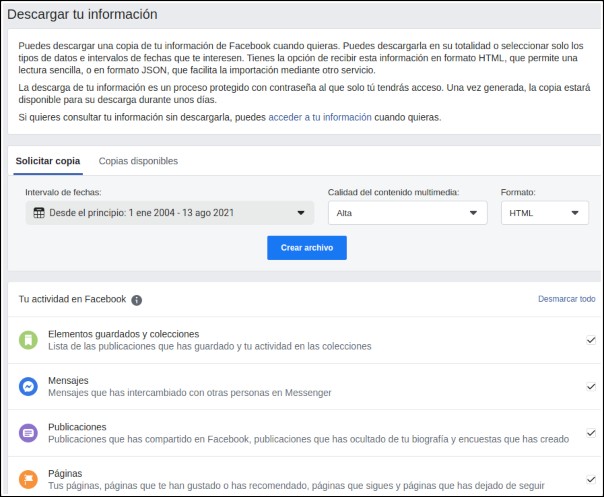Click the orange Páginas flag icon
The image size is (604, 497).
click(28, 479)
